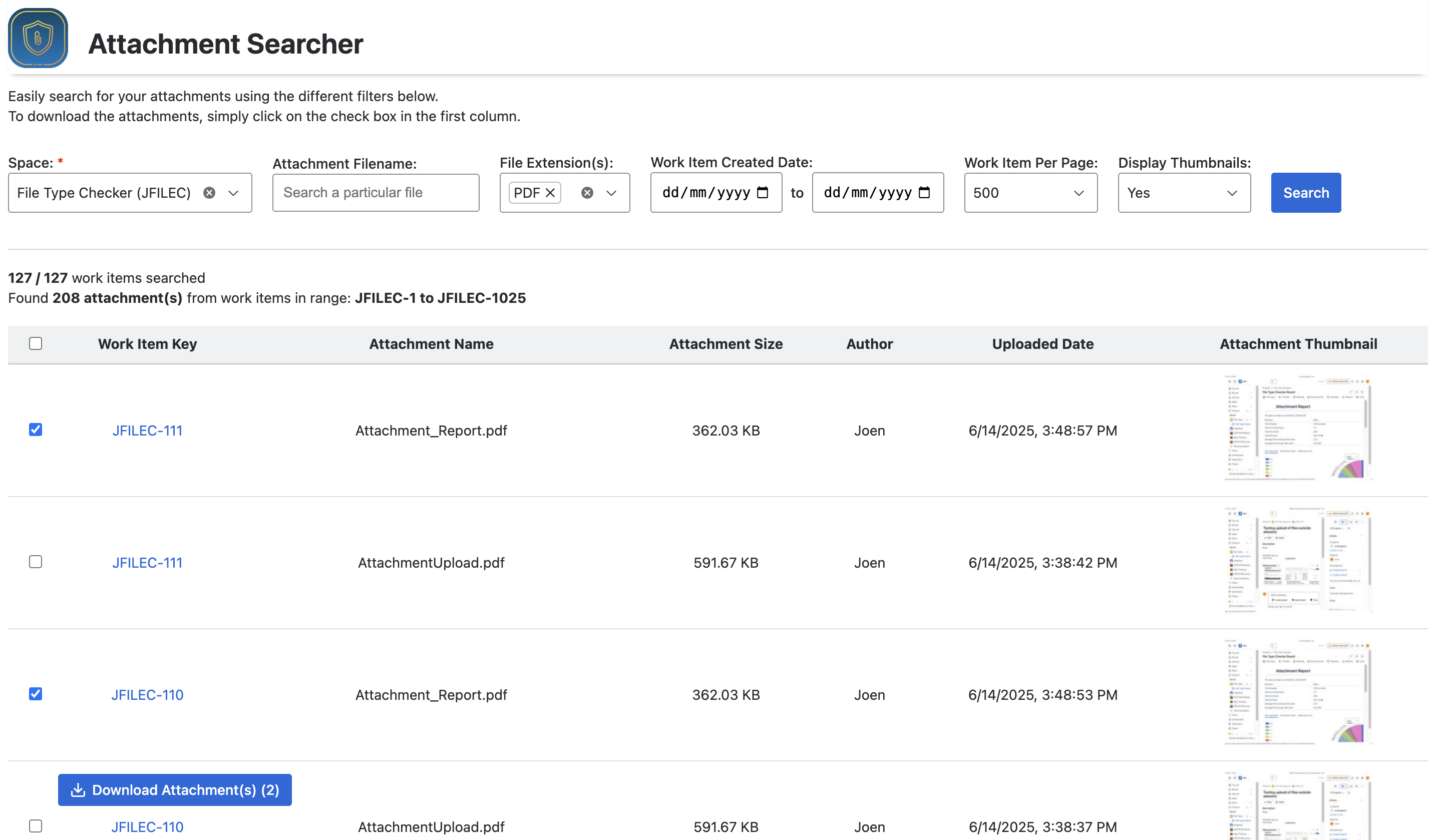Clear the Space field selection with the X icon
The width and height of the screenshot is (1440, 840).
(x=209, y=193)
